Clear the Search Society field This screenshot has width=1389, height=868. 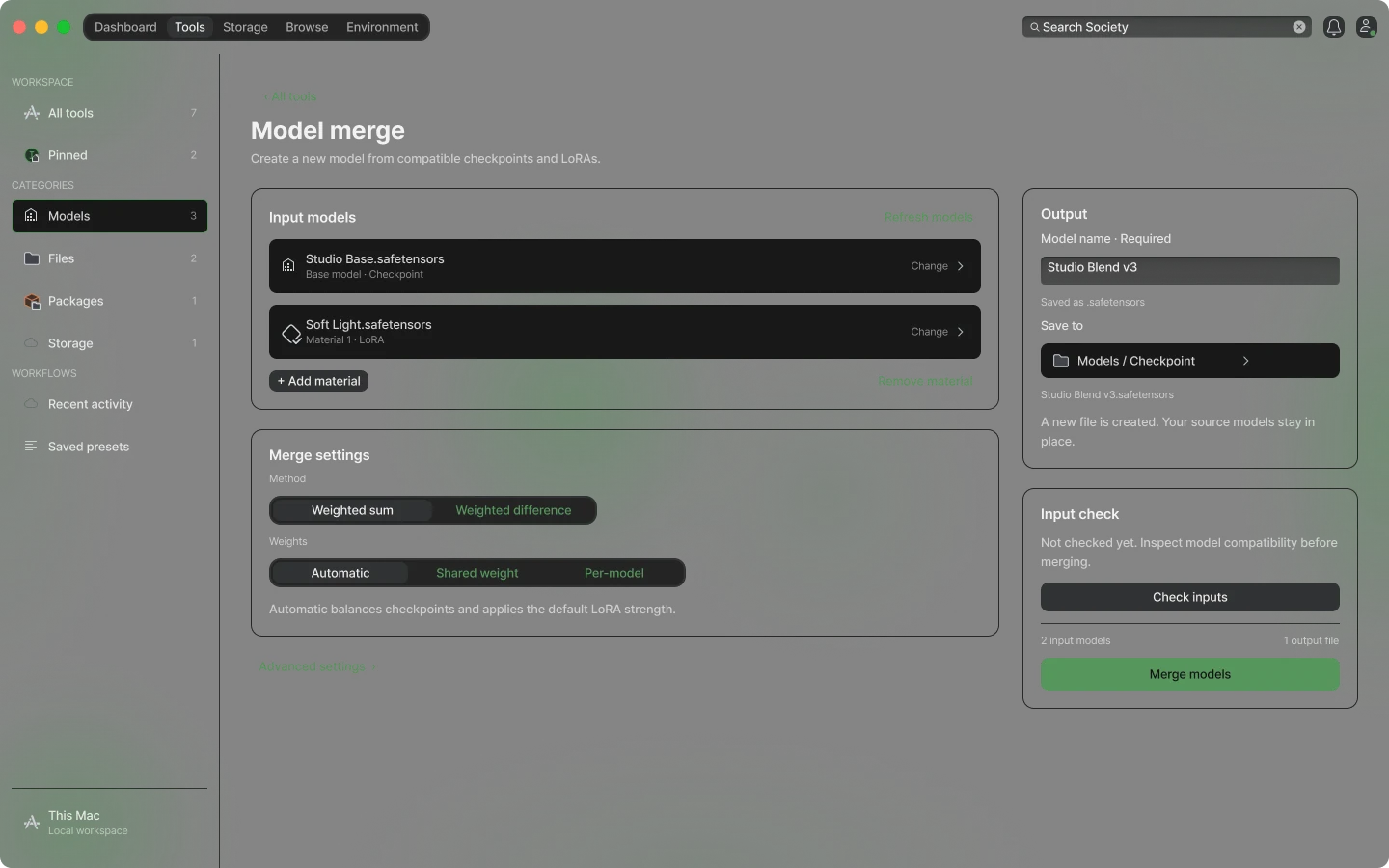point(1299,27)
